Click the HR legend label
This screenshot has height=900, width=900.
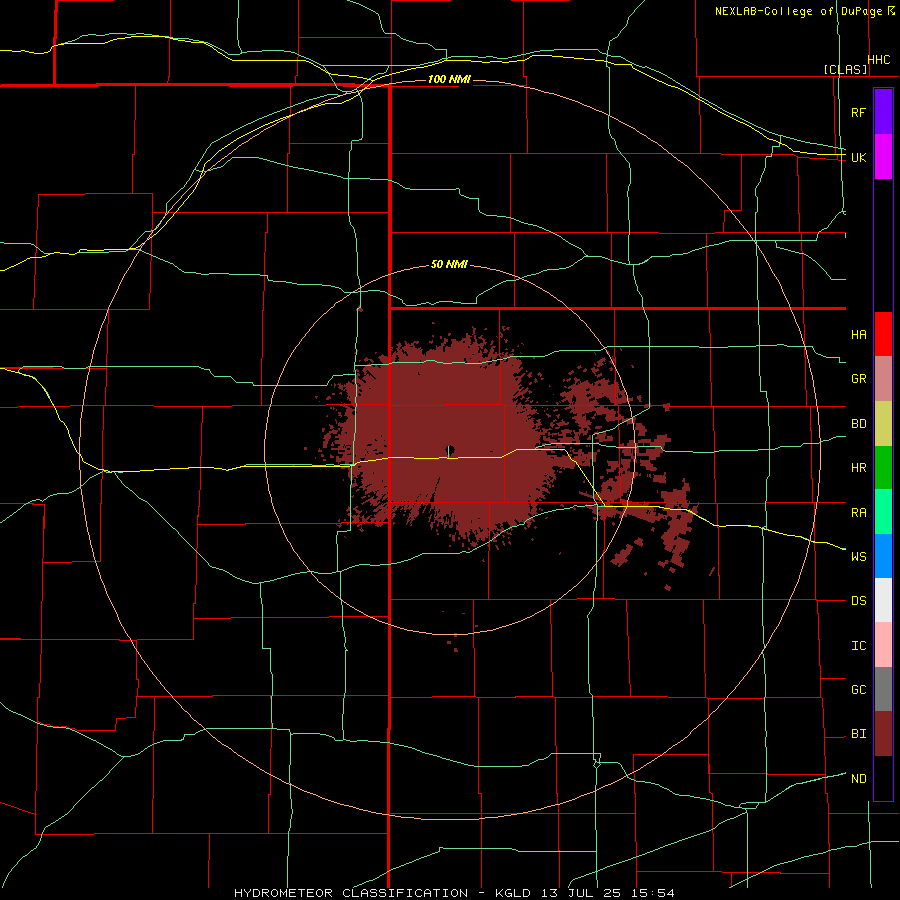859,468
